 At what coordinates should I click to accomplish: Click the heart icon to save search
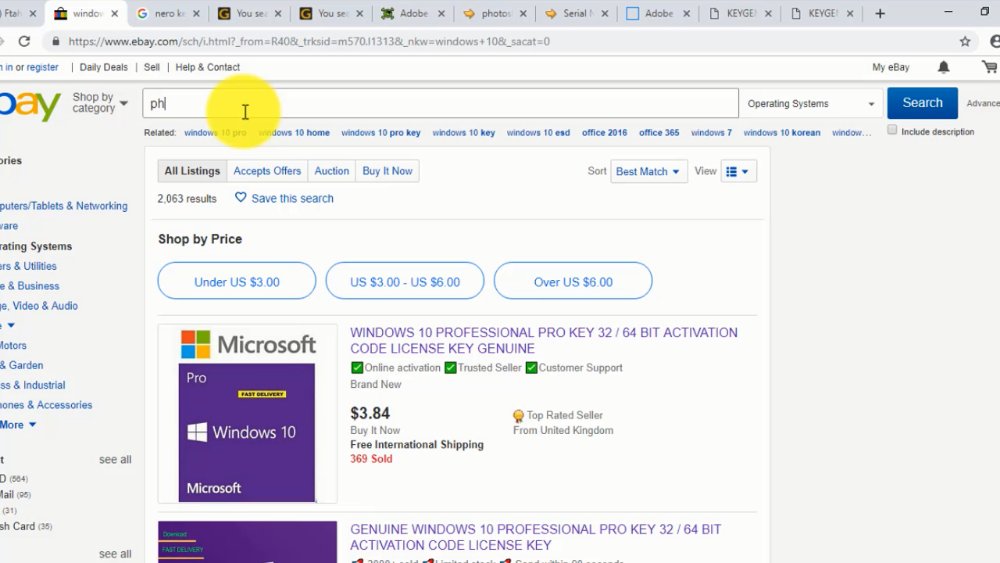pos(240,198)
